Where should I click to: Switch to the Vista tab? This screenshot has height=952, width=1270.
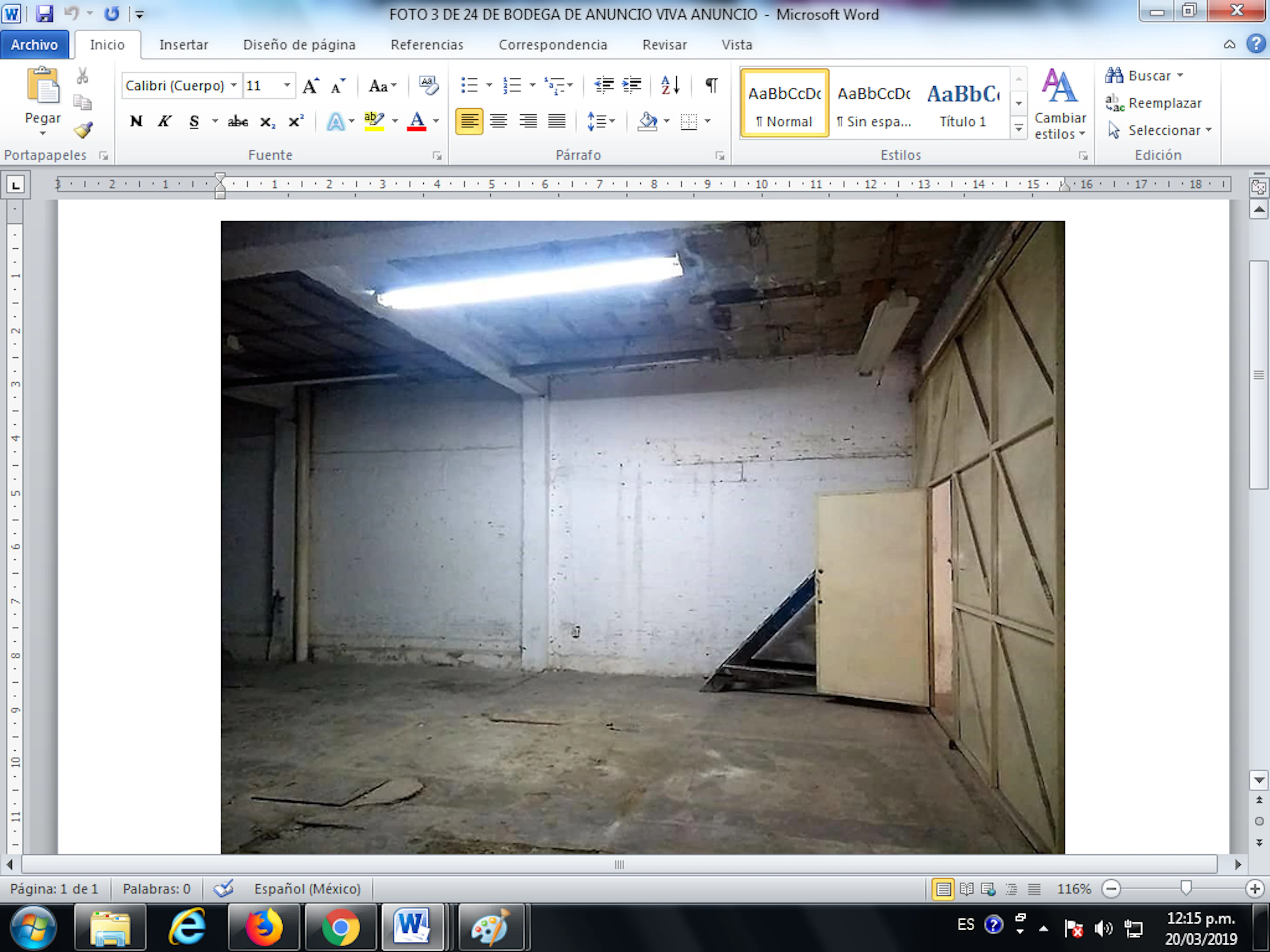pos(737,44)
